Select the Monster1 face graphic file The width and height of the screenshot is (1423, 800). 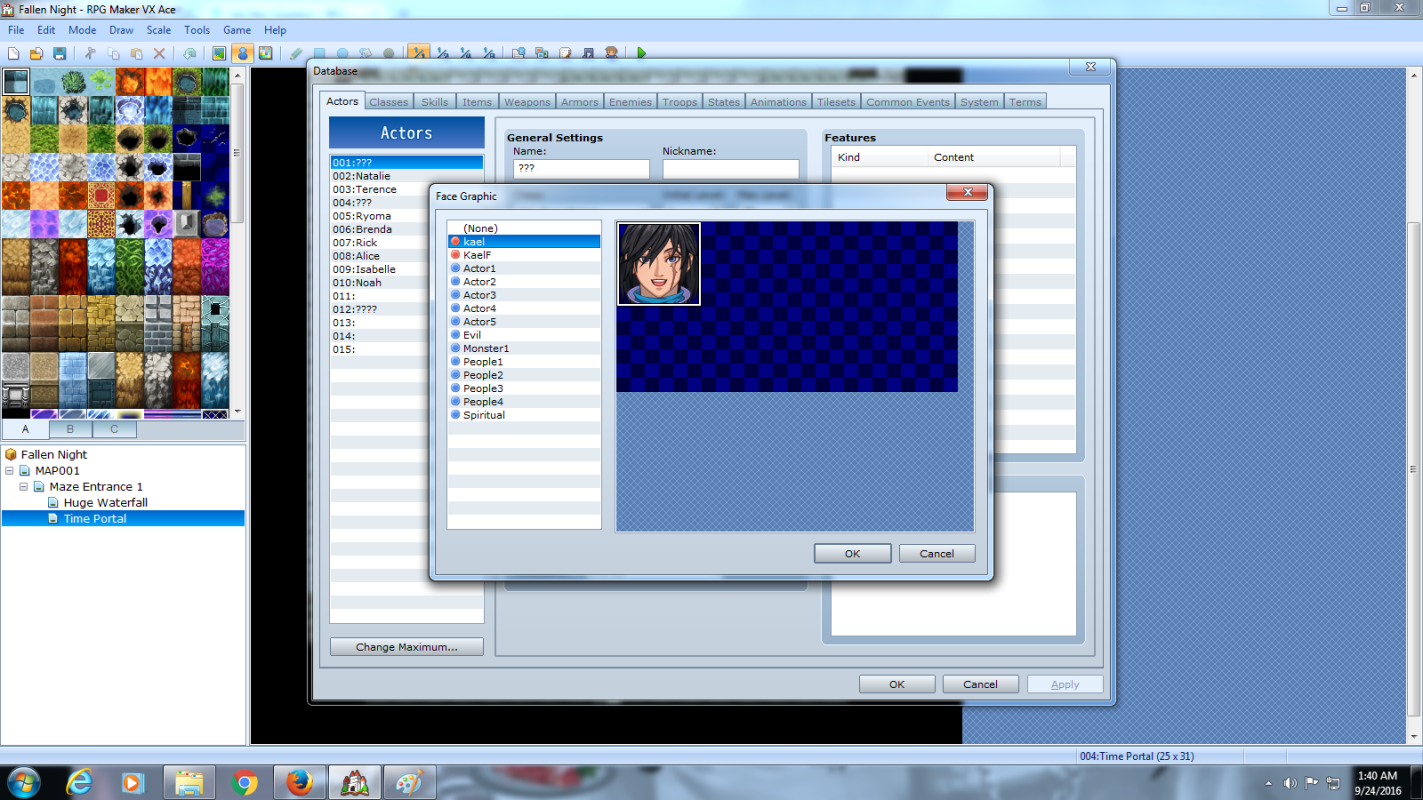click(524, 348)
